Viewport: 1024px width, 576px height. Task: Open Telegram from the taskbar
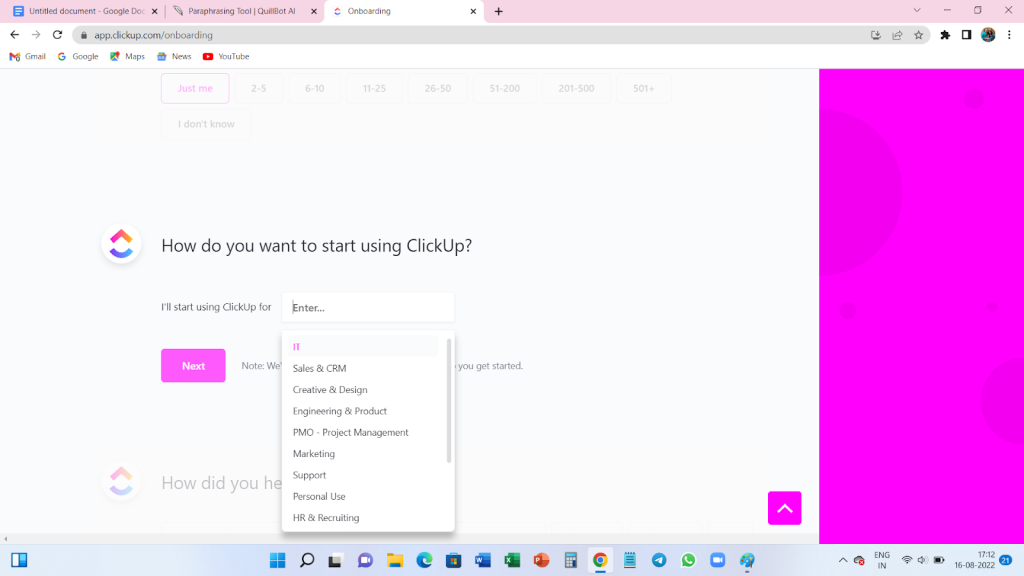tap(659, 560)
